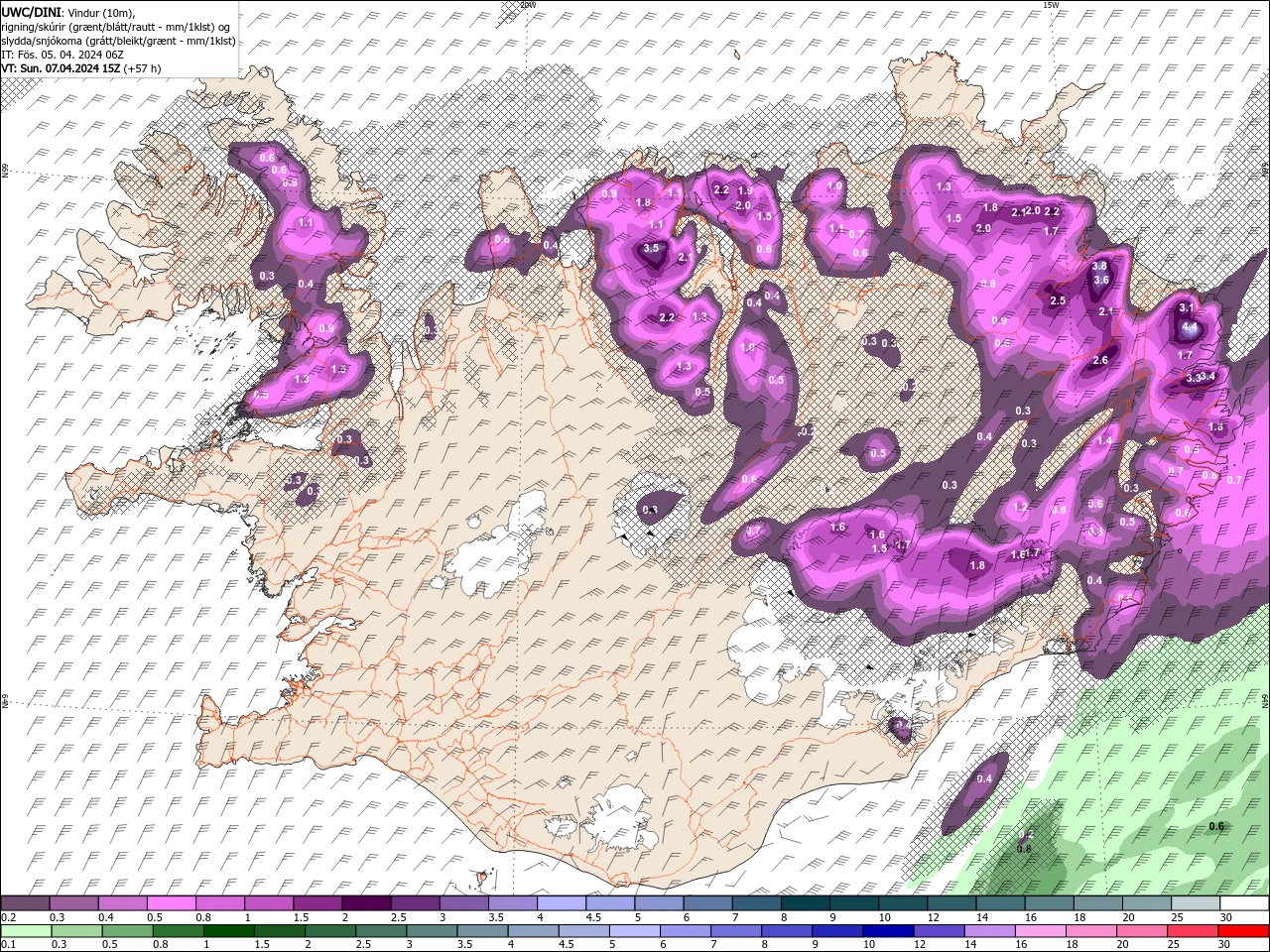
Task: Click the 3.1 snowfall value on the map
Action: [1186, 308]
